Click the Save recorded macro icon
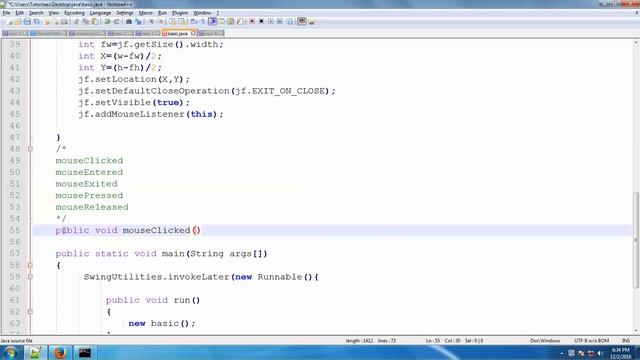Viewport: 640px width, 360px height. point(289,21)
